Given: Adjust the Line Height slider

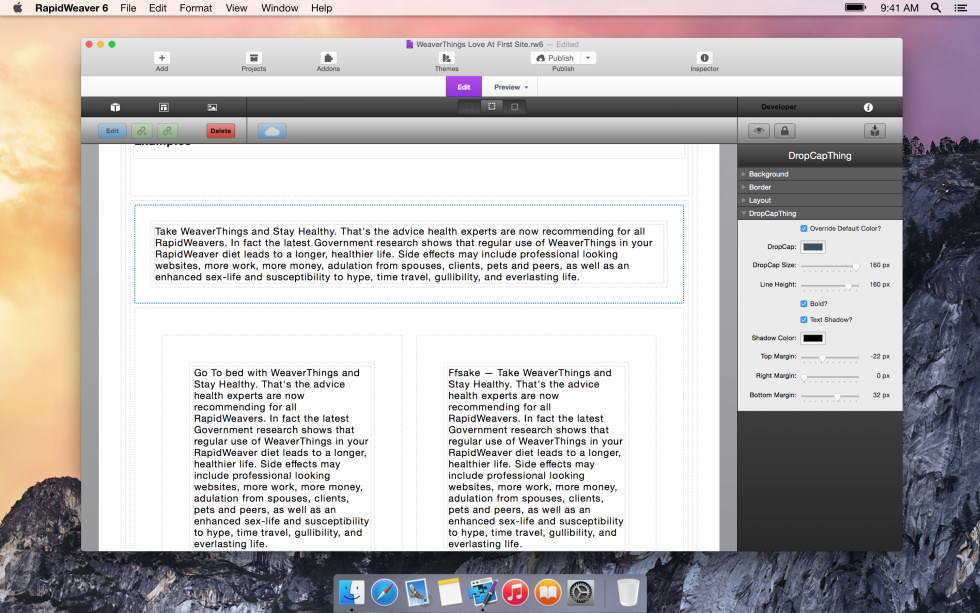Looking at the screenshot, I should tap(830, 286).
